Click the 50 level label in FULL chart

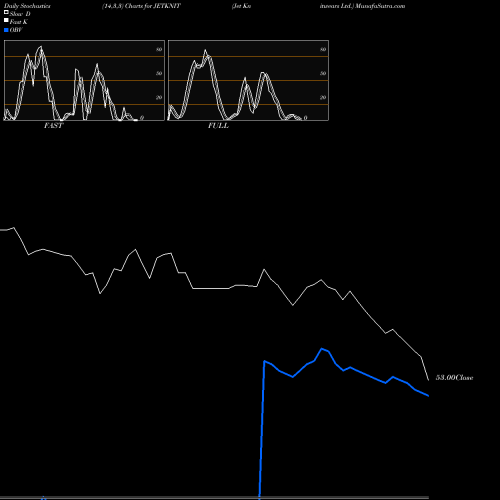coord(323,73)
